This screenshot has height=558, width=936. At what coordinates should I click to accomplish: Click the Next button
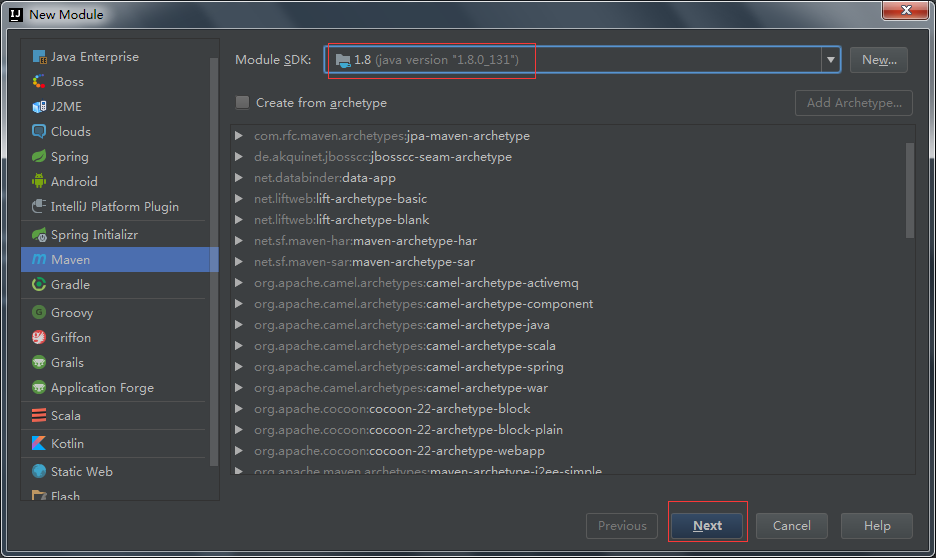click(x=707, y=525)
